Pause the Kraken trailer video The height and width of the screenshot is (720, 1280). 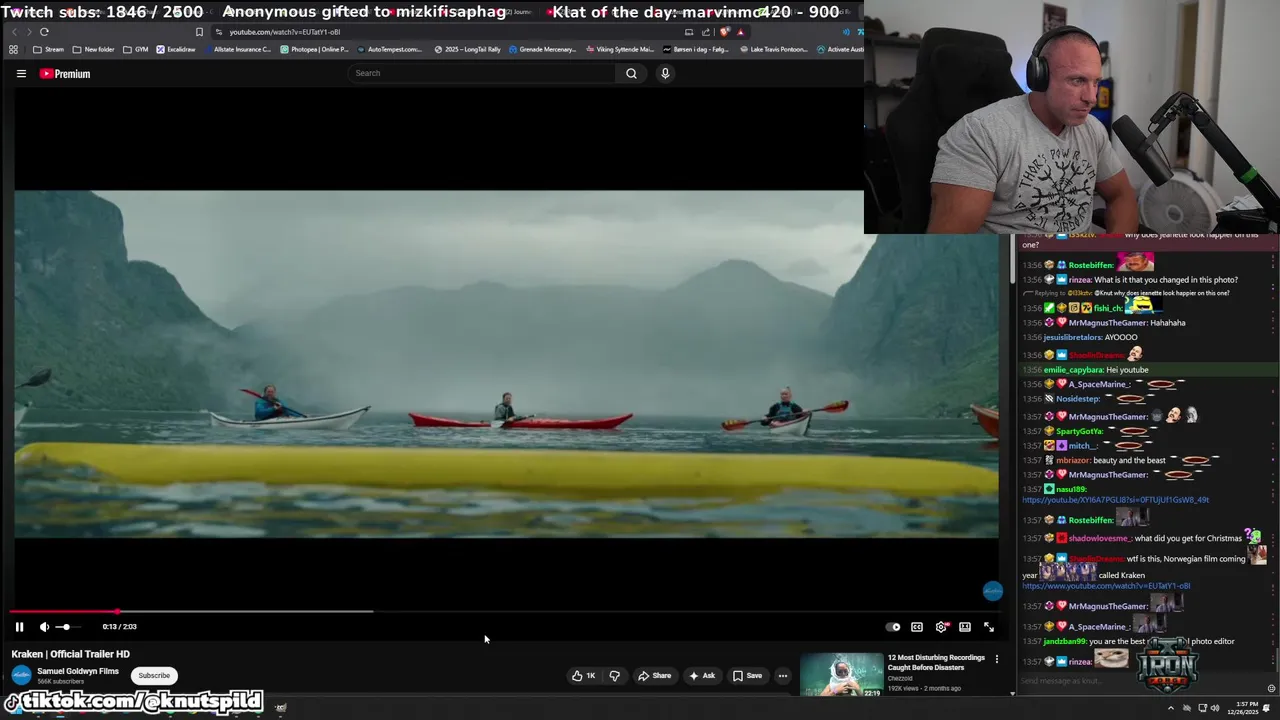tap(19, 627)
